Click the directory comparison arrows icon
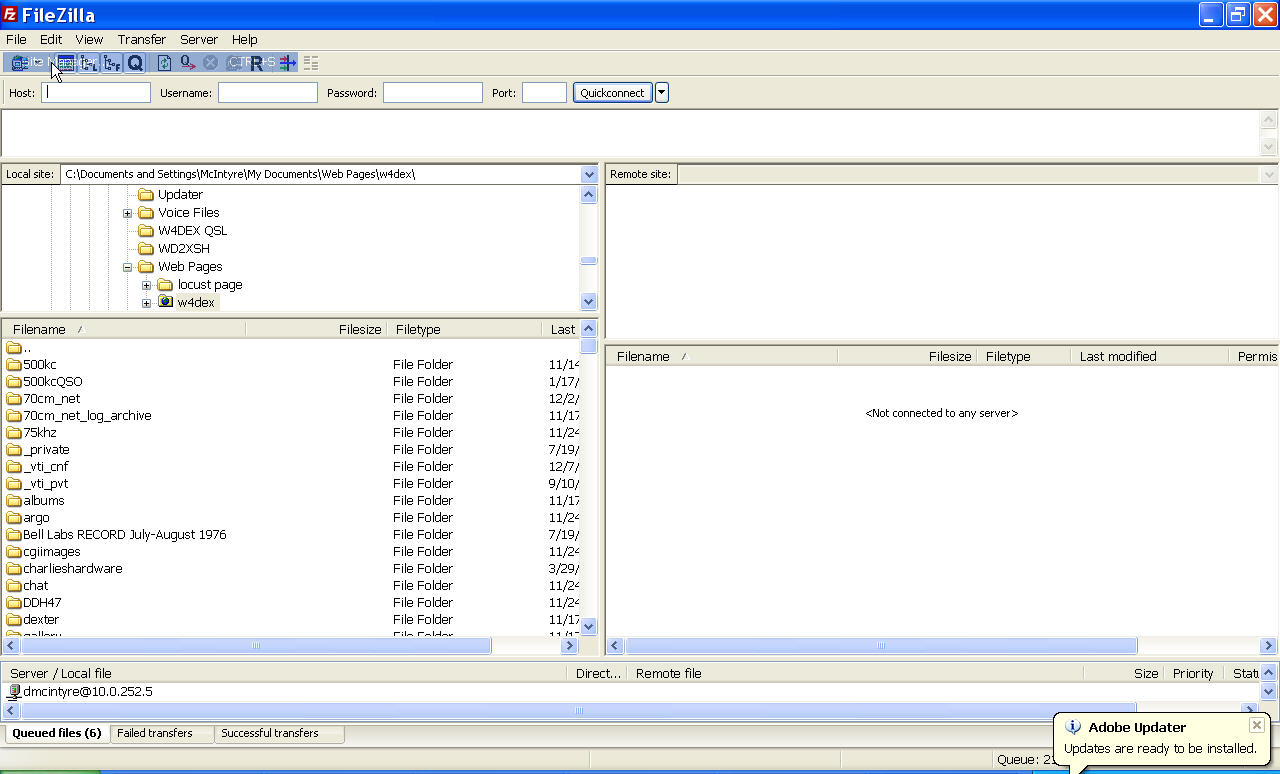 (288, 63)
